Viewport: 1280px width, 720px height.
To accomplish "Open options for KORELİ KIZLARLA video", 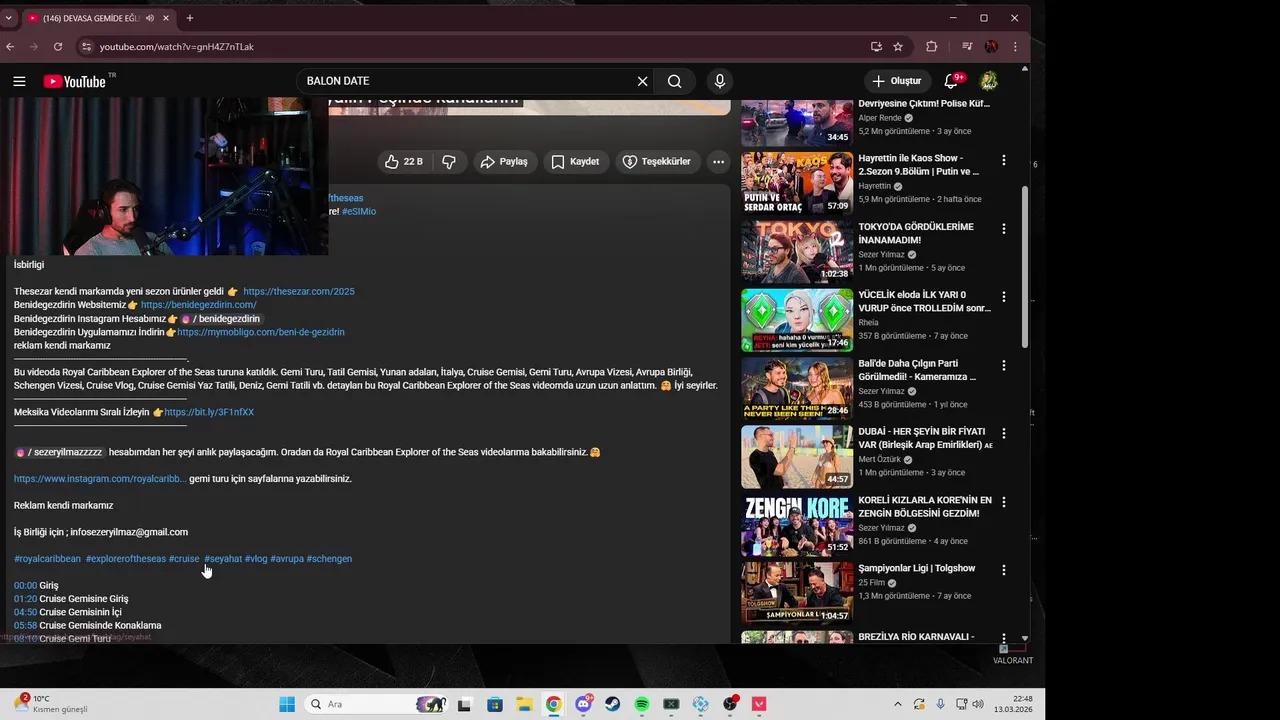I will (x=1004, y=502).
